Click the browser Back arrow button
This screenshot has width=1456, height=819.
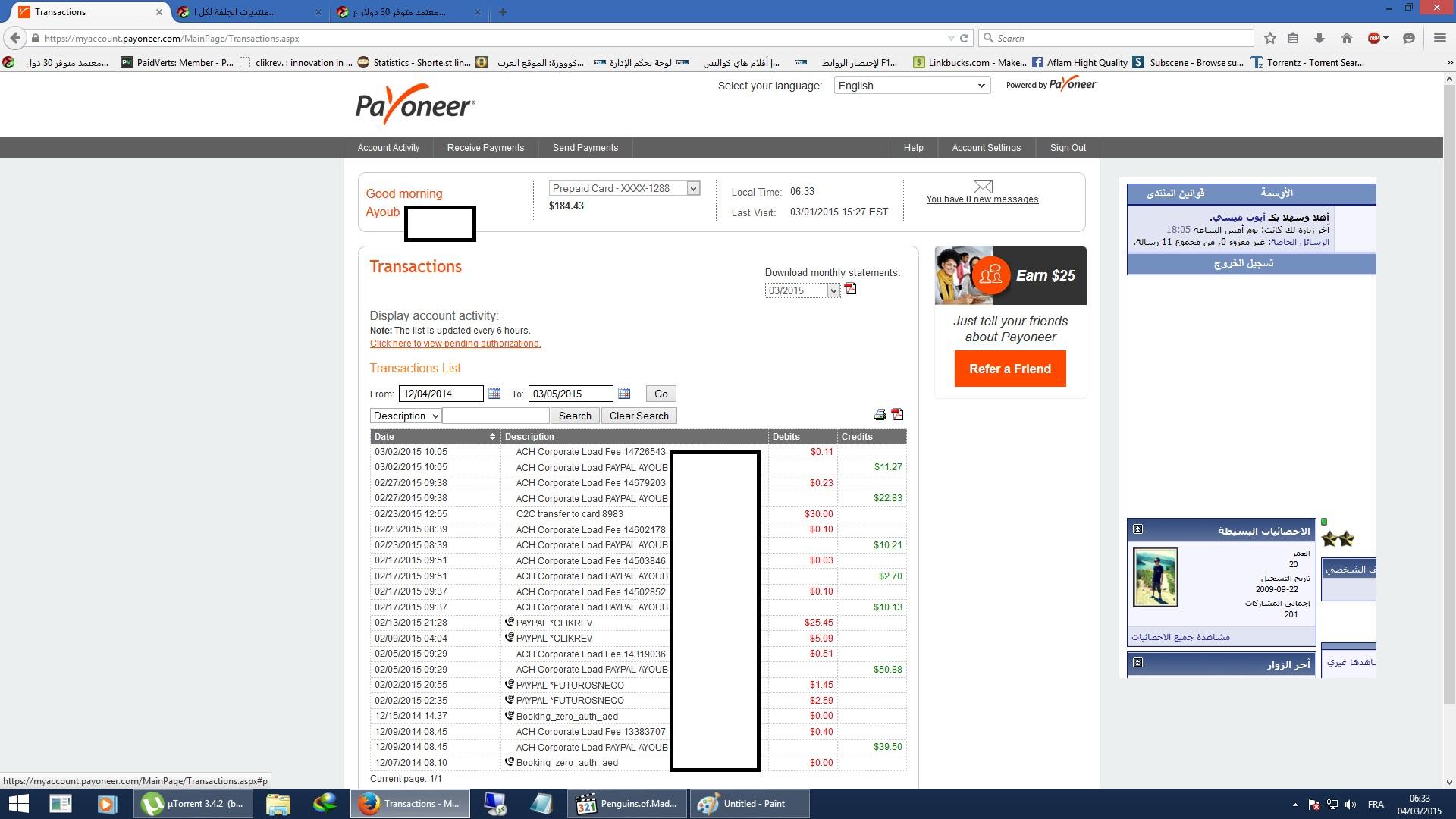tap(15, 38)
